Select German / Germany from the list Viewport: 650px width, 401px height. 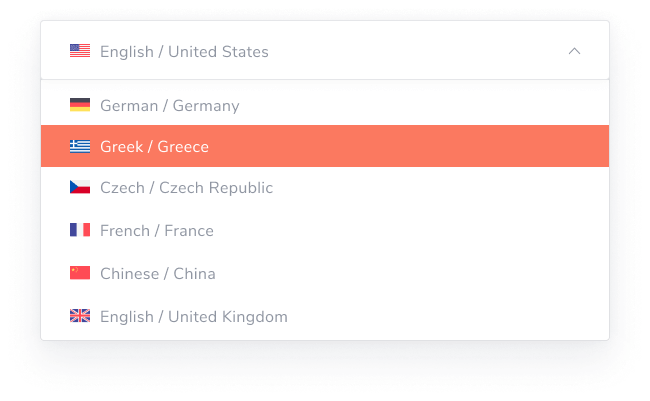[x=169, y=105]
